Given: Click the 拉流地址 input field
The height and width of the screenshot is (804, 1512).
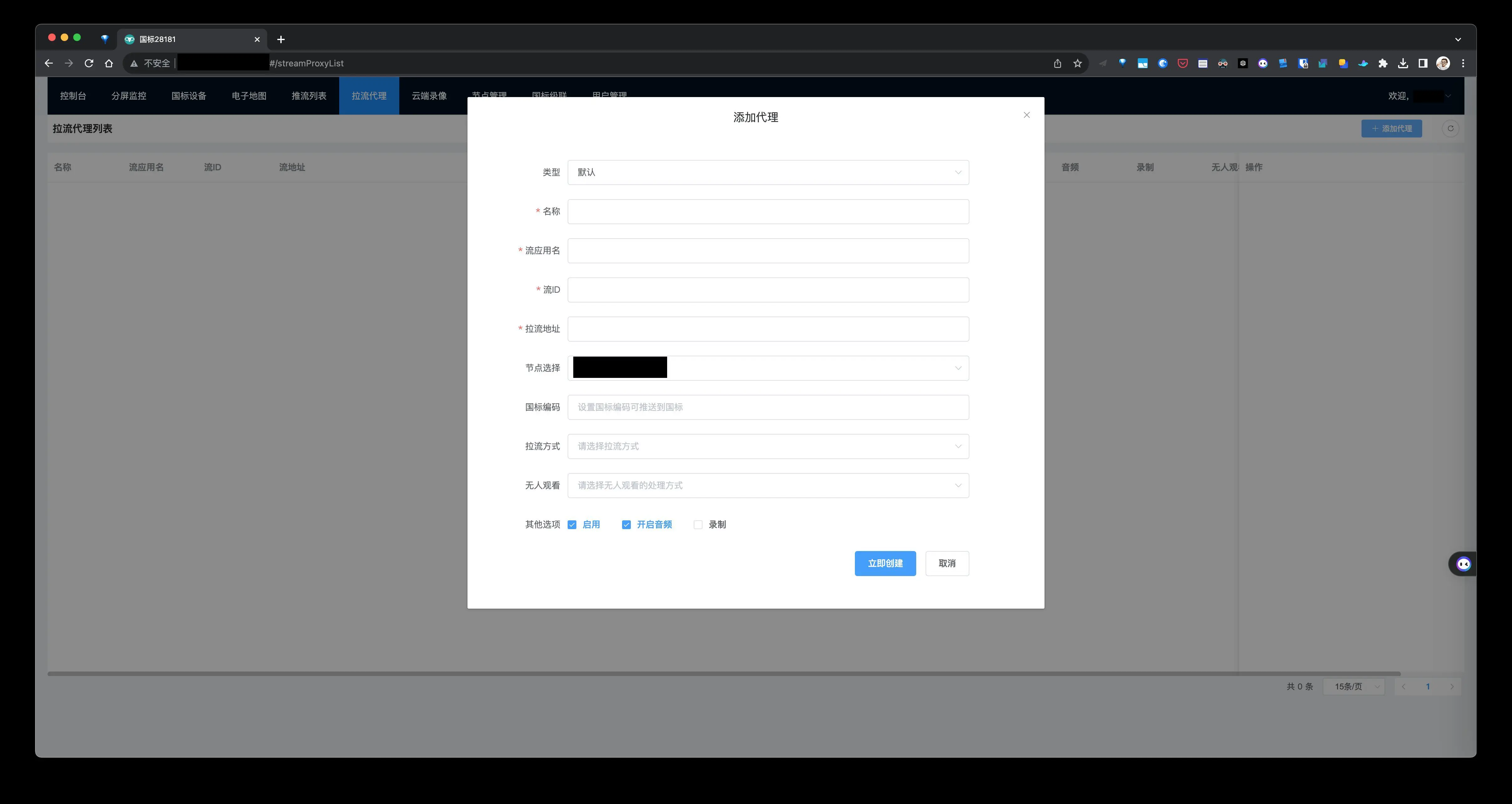Looking at the screenshot, I should point(768,329).
